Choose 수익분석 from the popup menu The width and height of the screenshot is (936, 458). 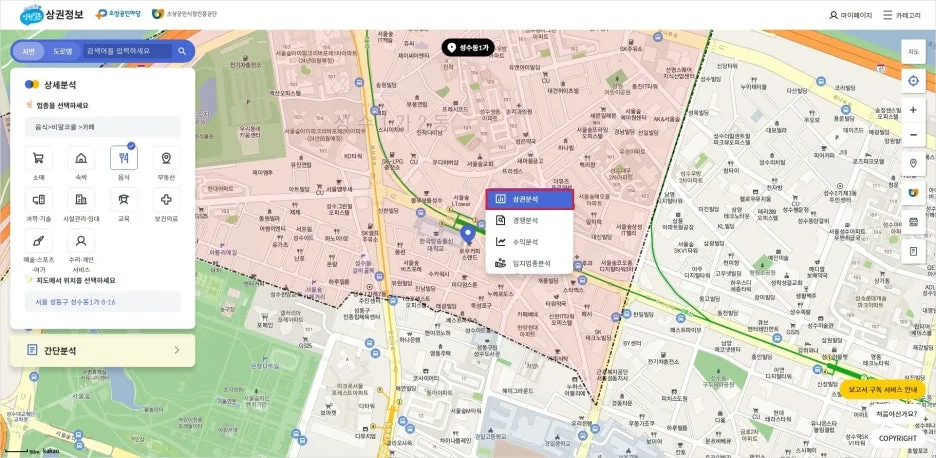click(x=529, y=242)
